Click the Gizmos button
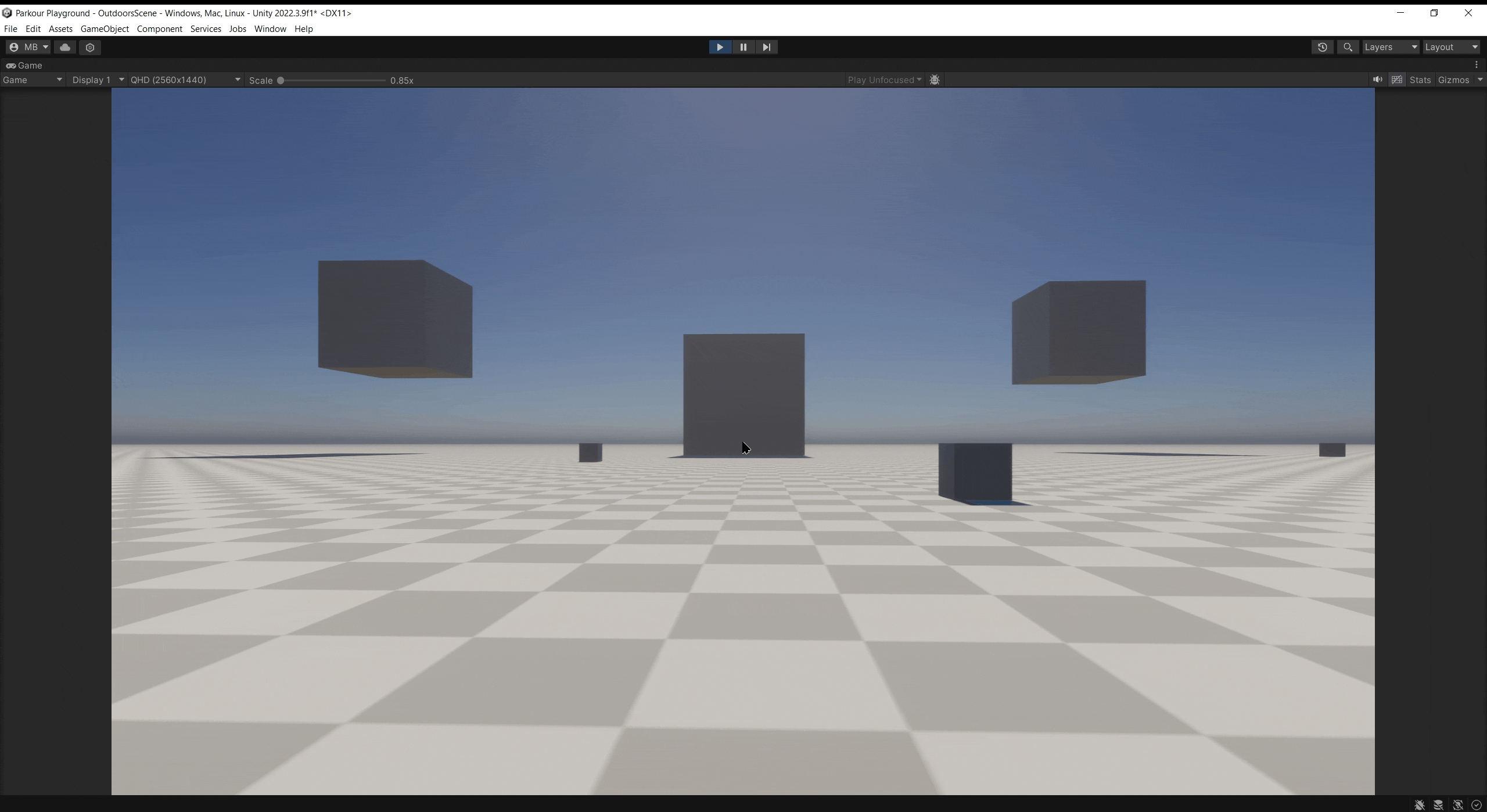The height and width of the screenshot is (812, 1487). click(1453, 80)
